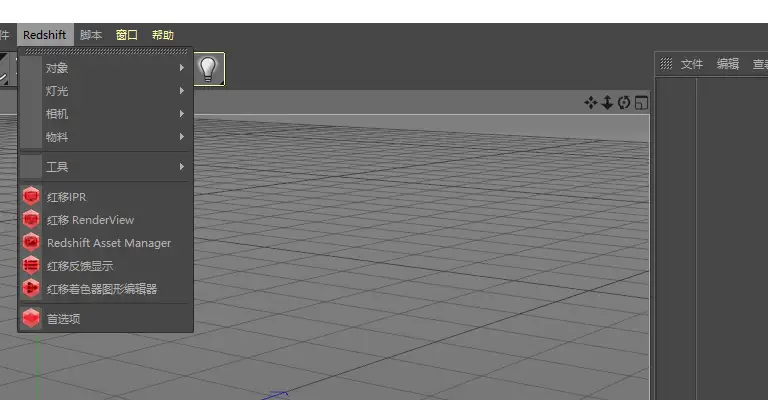Show 红移反馈显示 window
768x400 pixels.
point(105,266)
